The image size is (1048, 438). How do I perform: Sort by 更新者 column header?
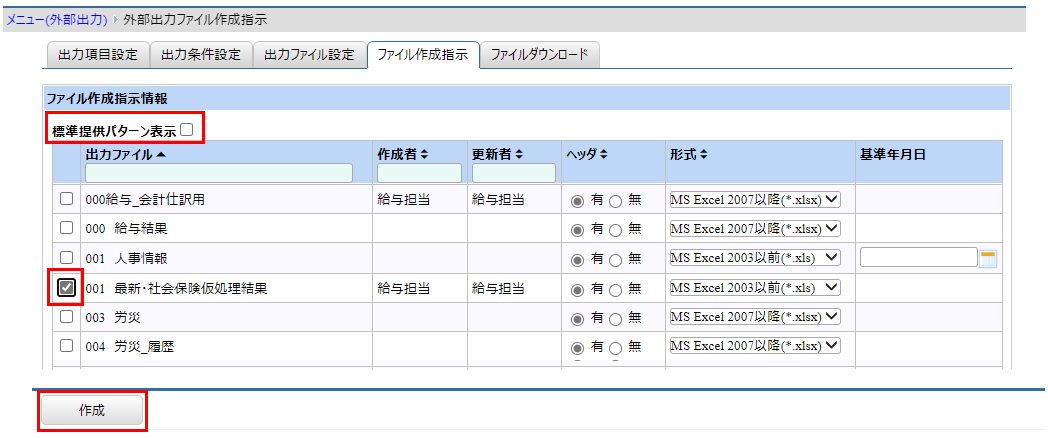coord(497,154)
